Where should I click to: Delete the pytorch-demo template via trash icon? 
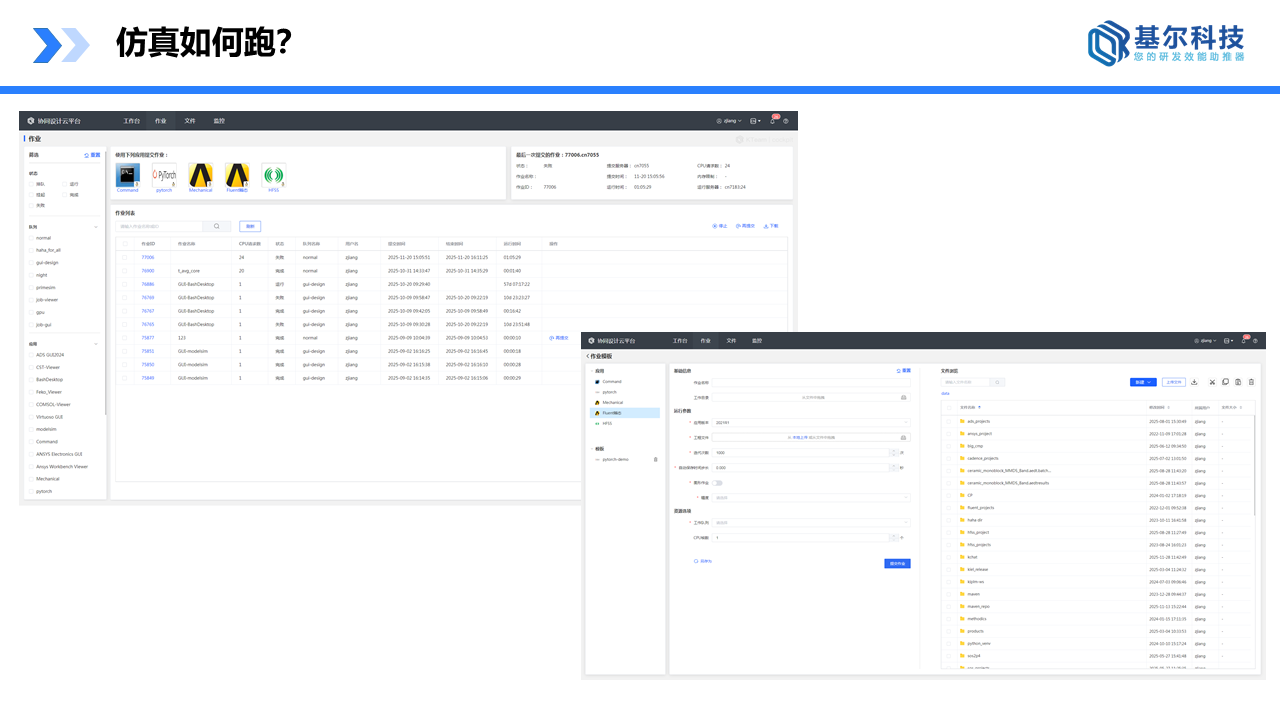(656, 459)
